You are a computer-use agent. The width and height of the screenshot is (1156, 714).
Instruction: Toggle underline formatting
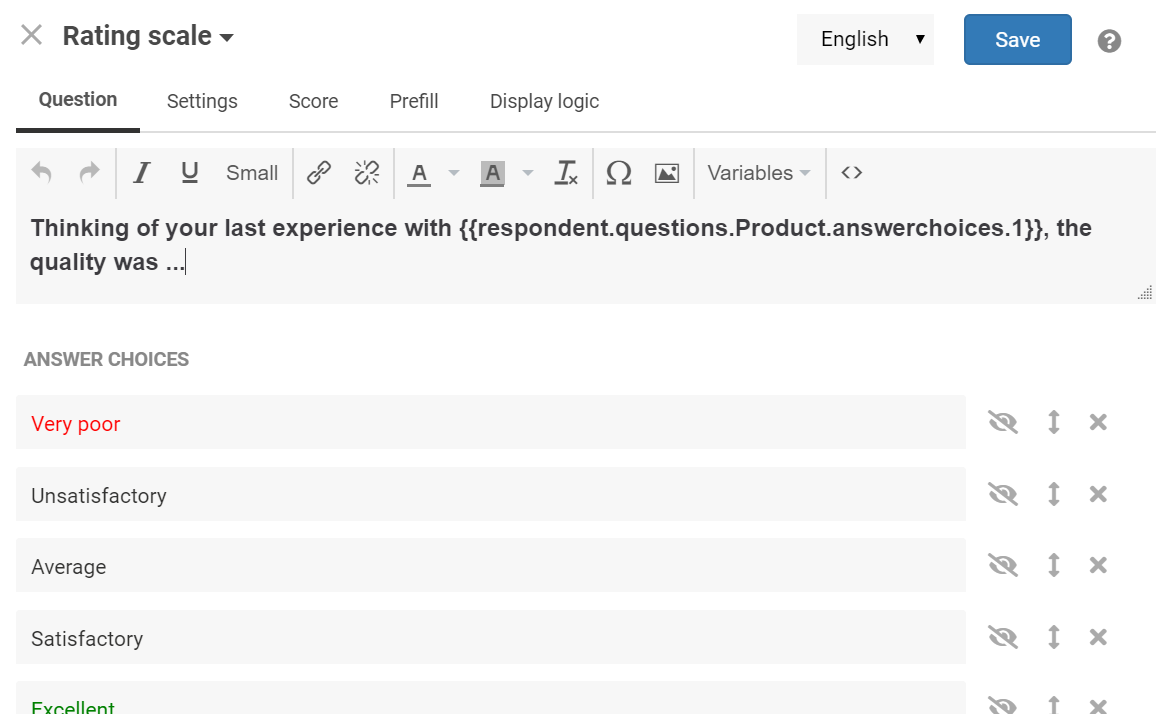[189, 173]
